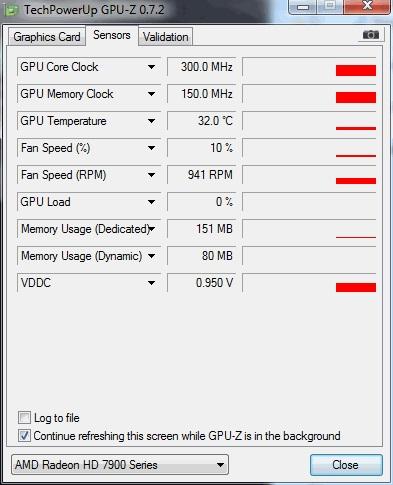Click the GPU Memory Clock history graph

tap(309, 94)
